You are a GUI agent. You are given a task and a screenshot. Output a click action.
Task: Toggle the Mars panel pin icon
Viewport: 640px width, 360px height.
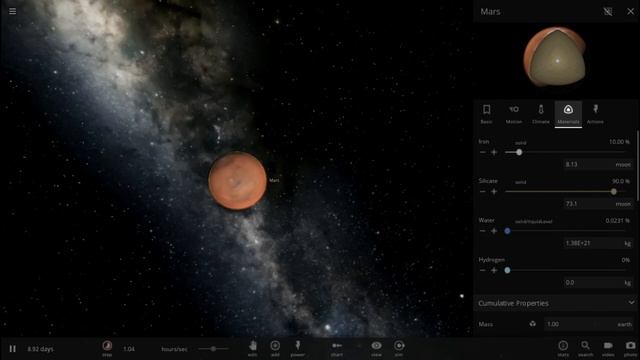[x=608, y=11]
